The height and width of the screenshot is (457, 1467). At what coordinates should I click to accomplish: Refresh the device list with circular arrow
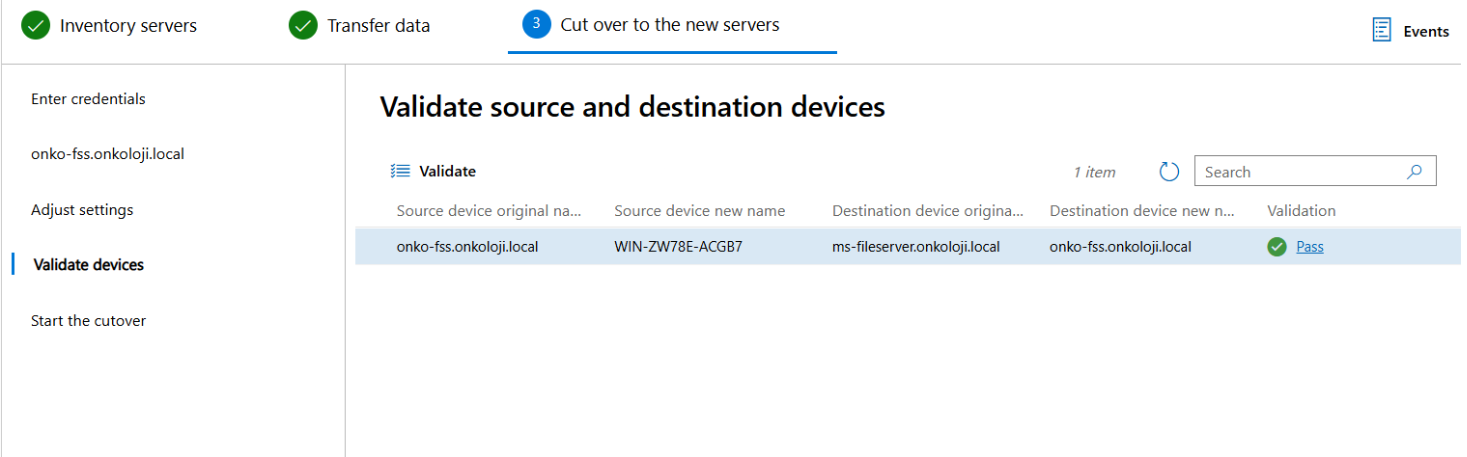coord(1169,172)
